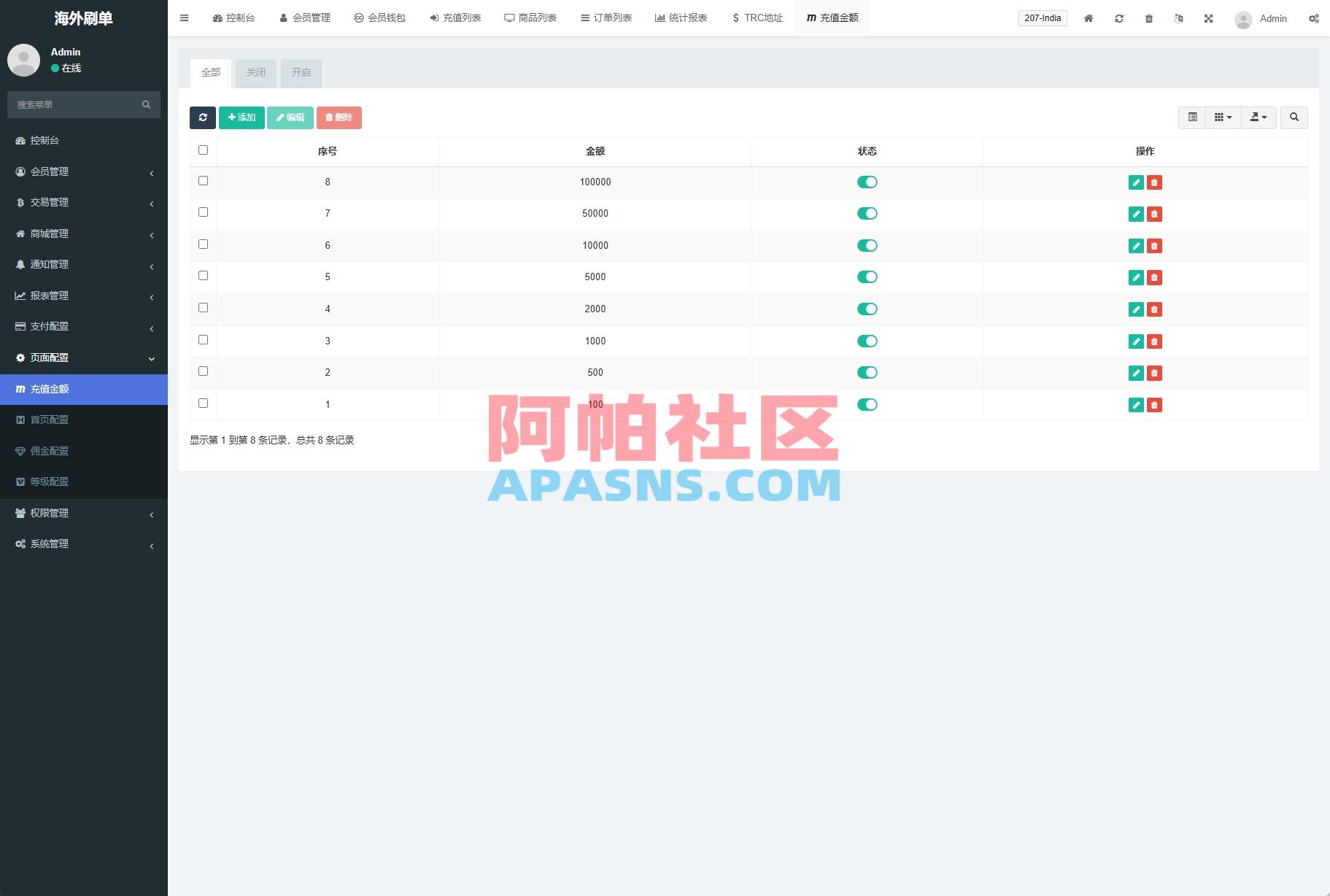Disable the status toggle for amount 500
The image size is (1330, 896).
pos(867,372)
